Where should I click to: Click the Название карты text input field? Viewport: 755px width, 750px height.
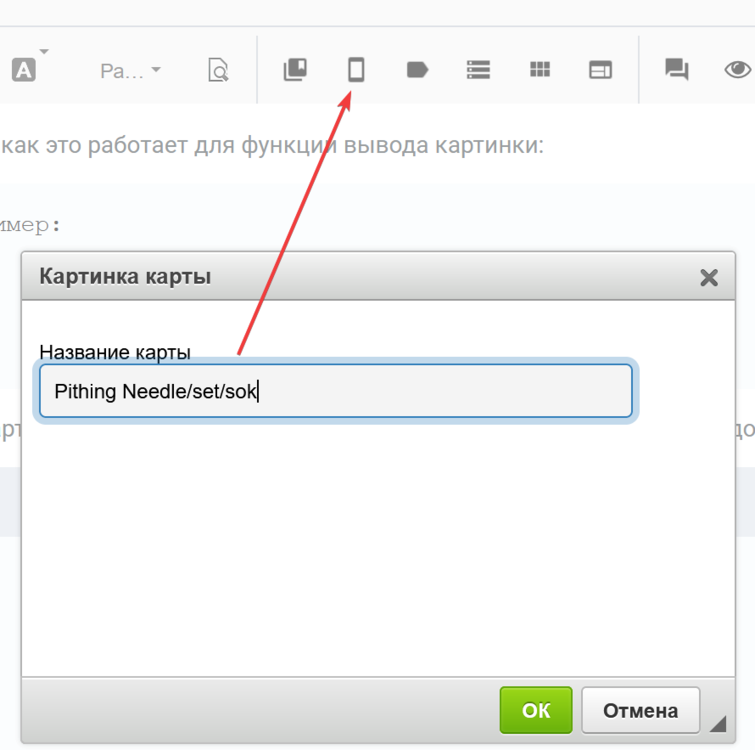tap(335, 391)
